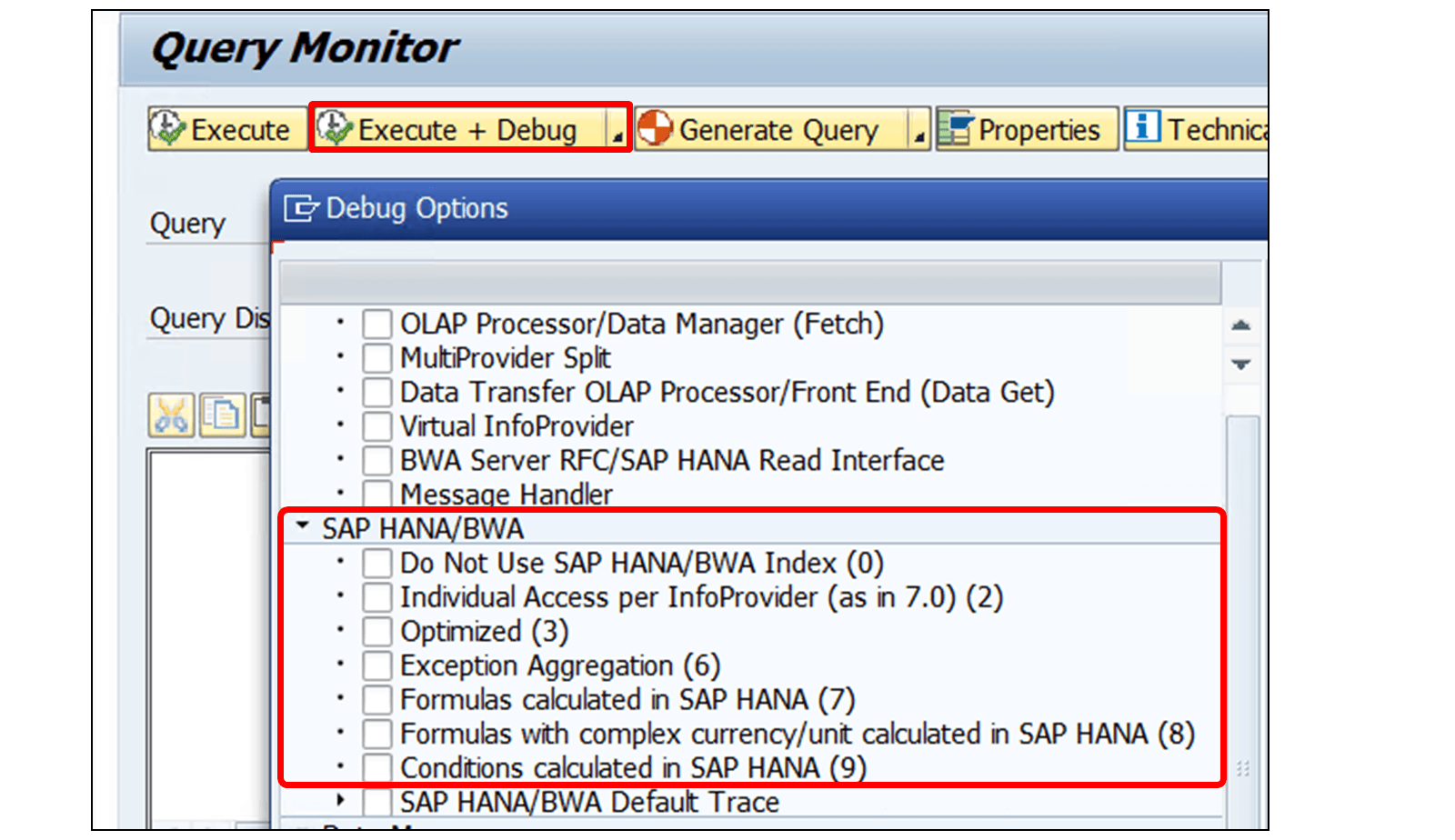Collapse the SAP HANA/BWA tree node
The width and height of the screenshot is (1455, 840).
pyautogui.click(x=303, y=525)
